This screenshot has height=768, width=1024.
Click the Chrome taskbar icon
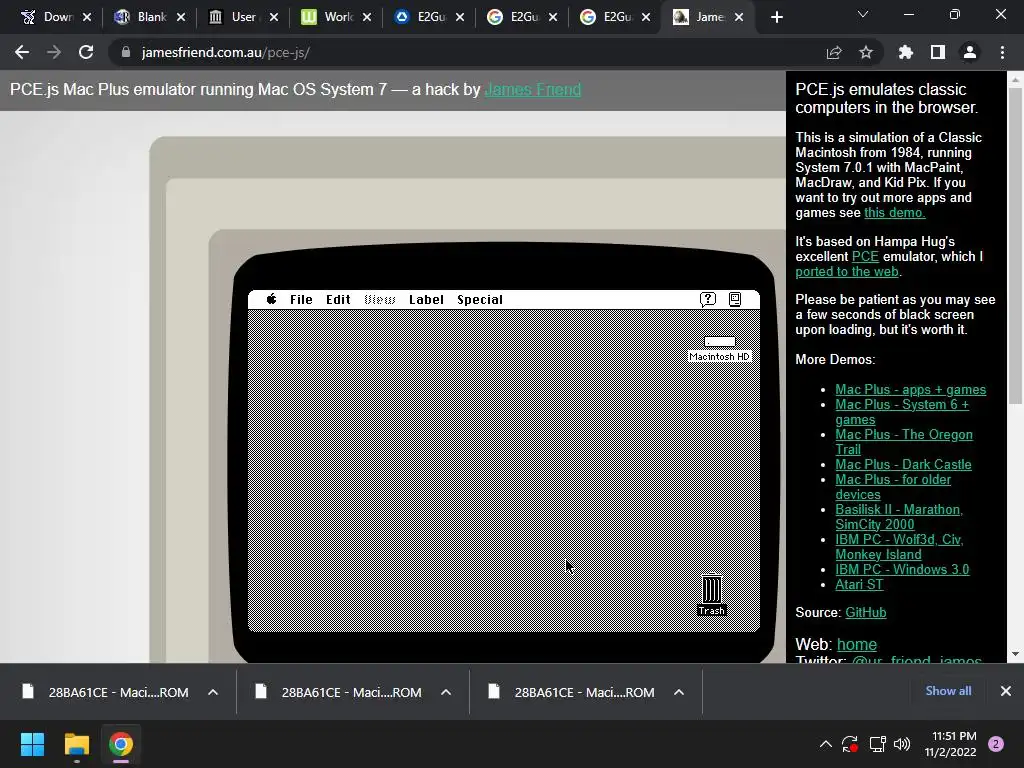[121, 744]
